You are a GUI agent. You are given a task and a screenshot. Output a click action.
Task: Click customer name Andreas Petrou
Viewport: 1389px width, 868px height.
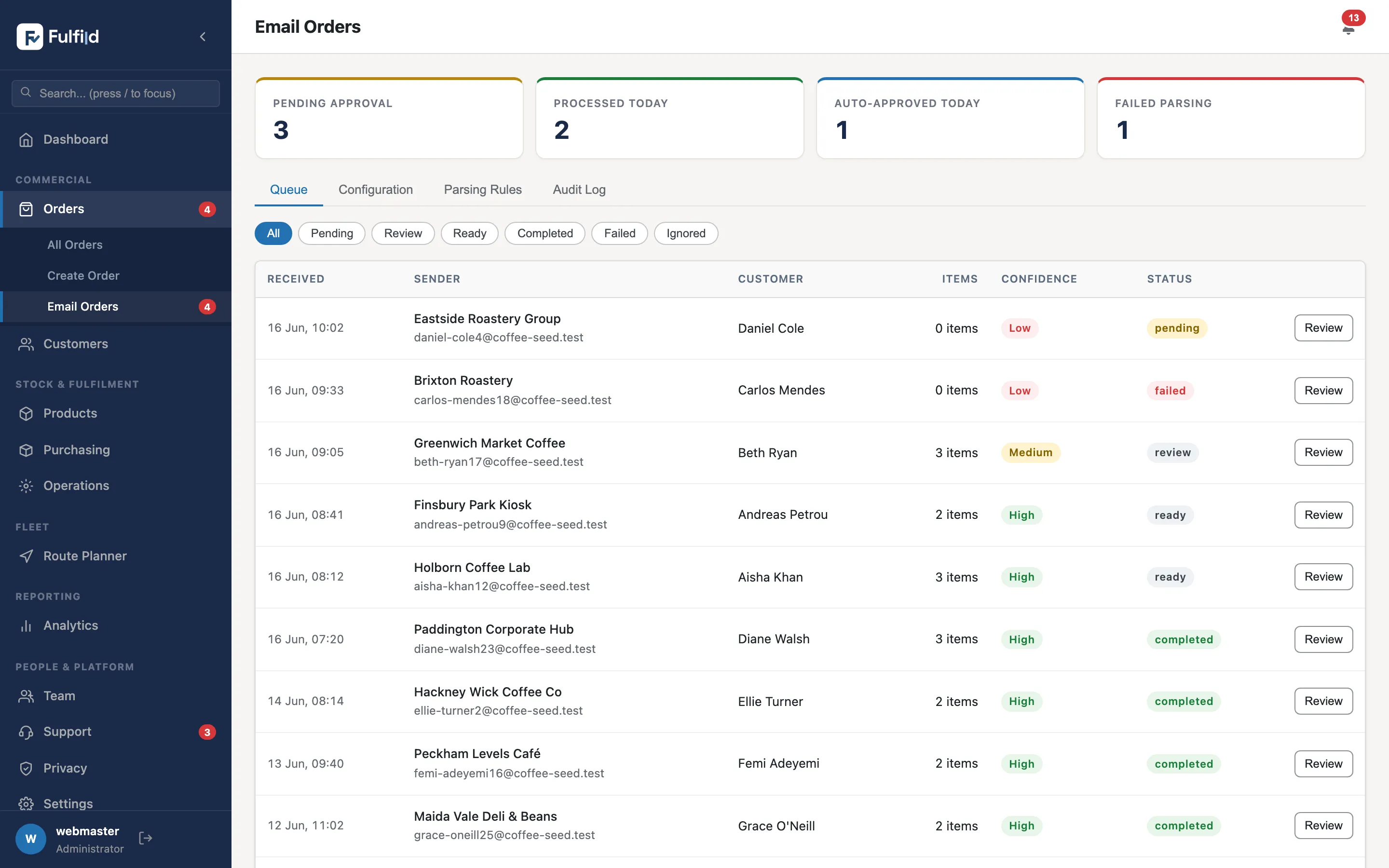pos(783,515)
